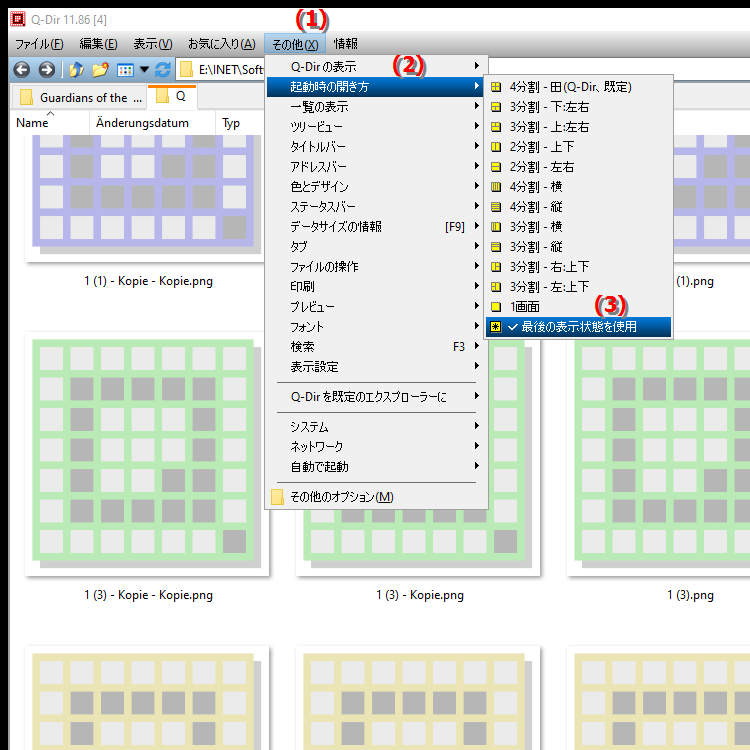Click the icon beside 4分割 - 横
This screenshot has width=750, height=750.
pyautogui.click(x=496, y=187)
